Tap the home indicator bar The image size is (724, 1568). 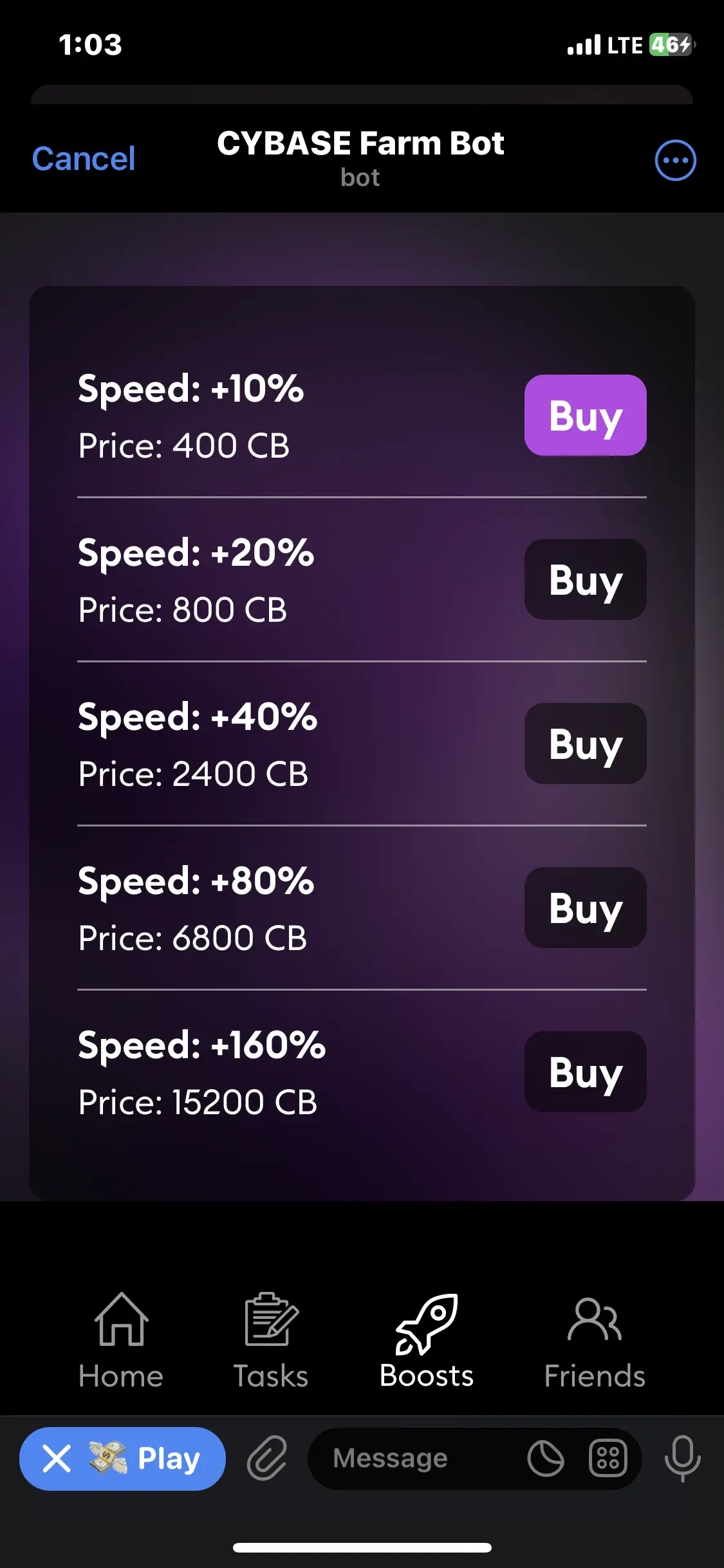pyautogui.click(x=362, y=1547)
